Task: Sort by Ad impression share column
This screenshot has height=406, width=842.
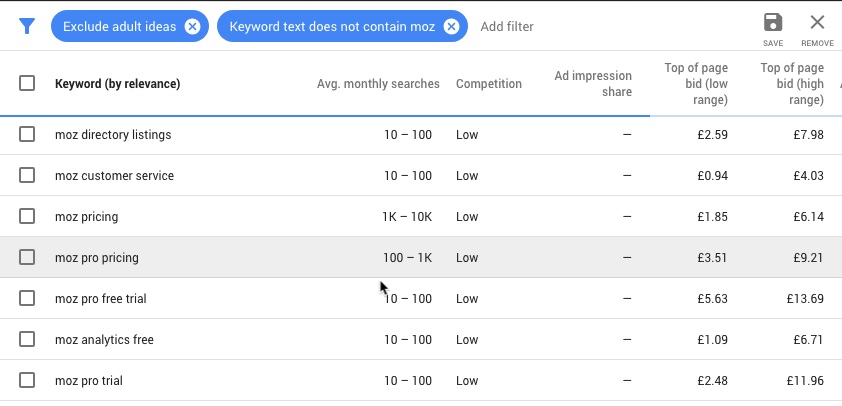Action: [593, 84]
